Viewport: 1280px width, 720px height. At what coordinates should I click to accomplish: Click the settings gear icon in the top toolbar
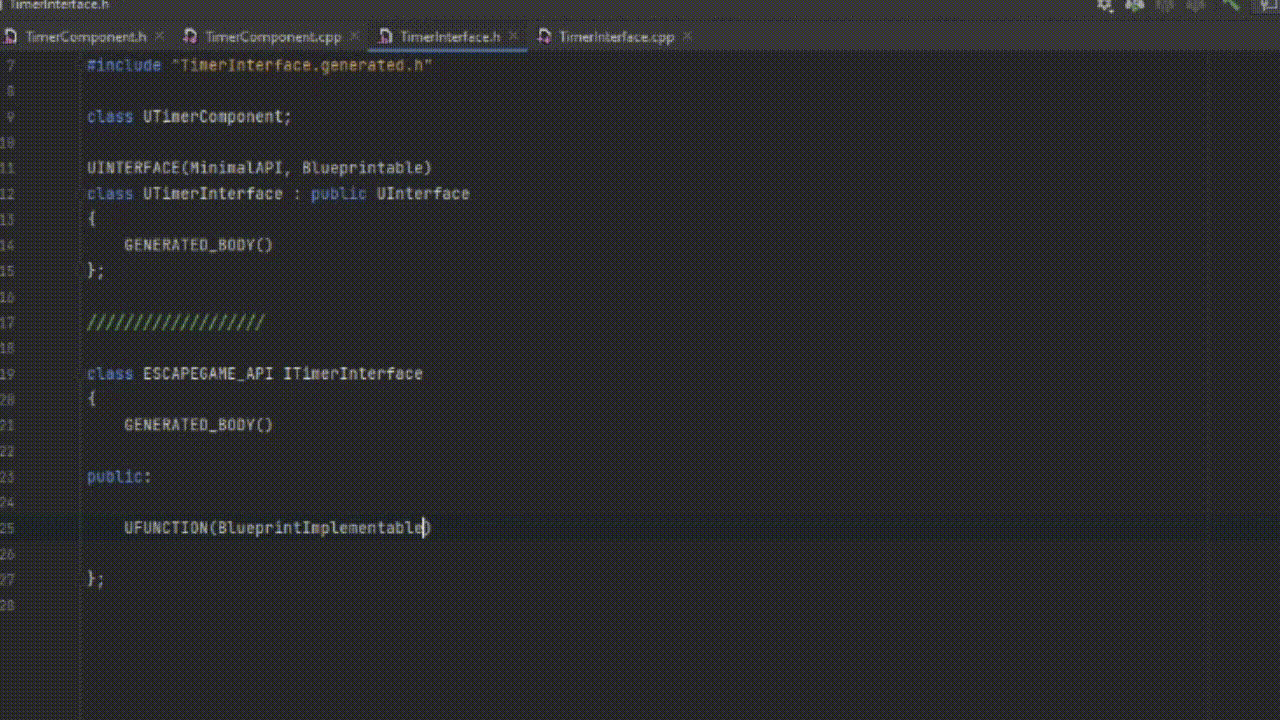(x=1104, y=6)
